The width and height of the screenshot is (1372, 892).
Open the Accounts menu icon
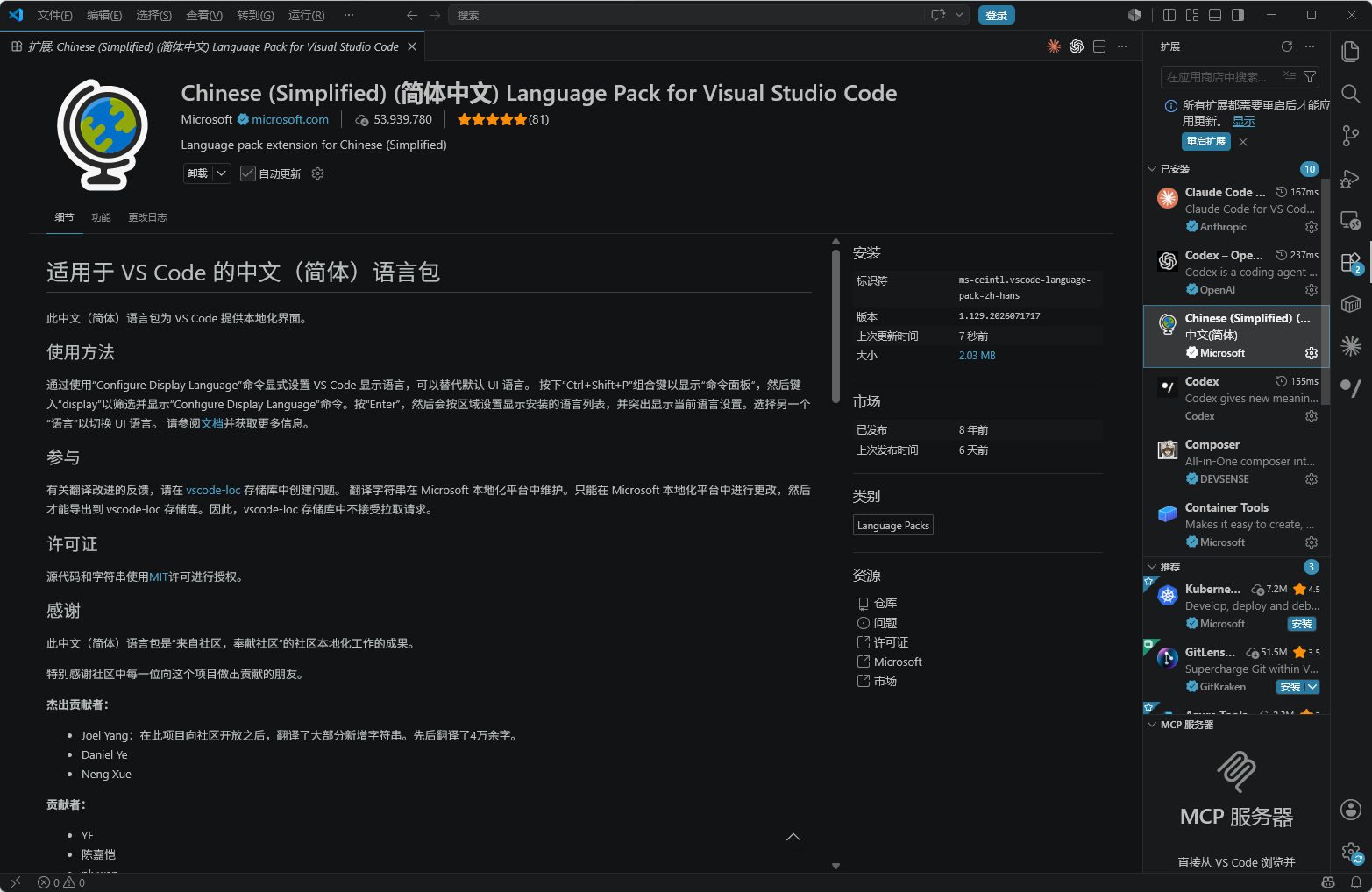[1351, 810]
